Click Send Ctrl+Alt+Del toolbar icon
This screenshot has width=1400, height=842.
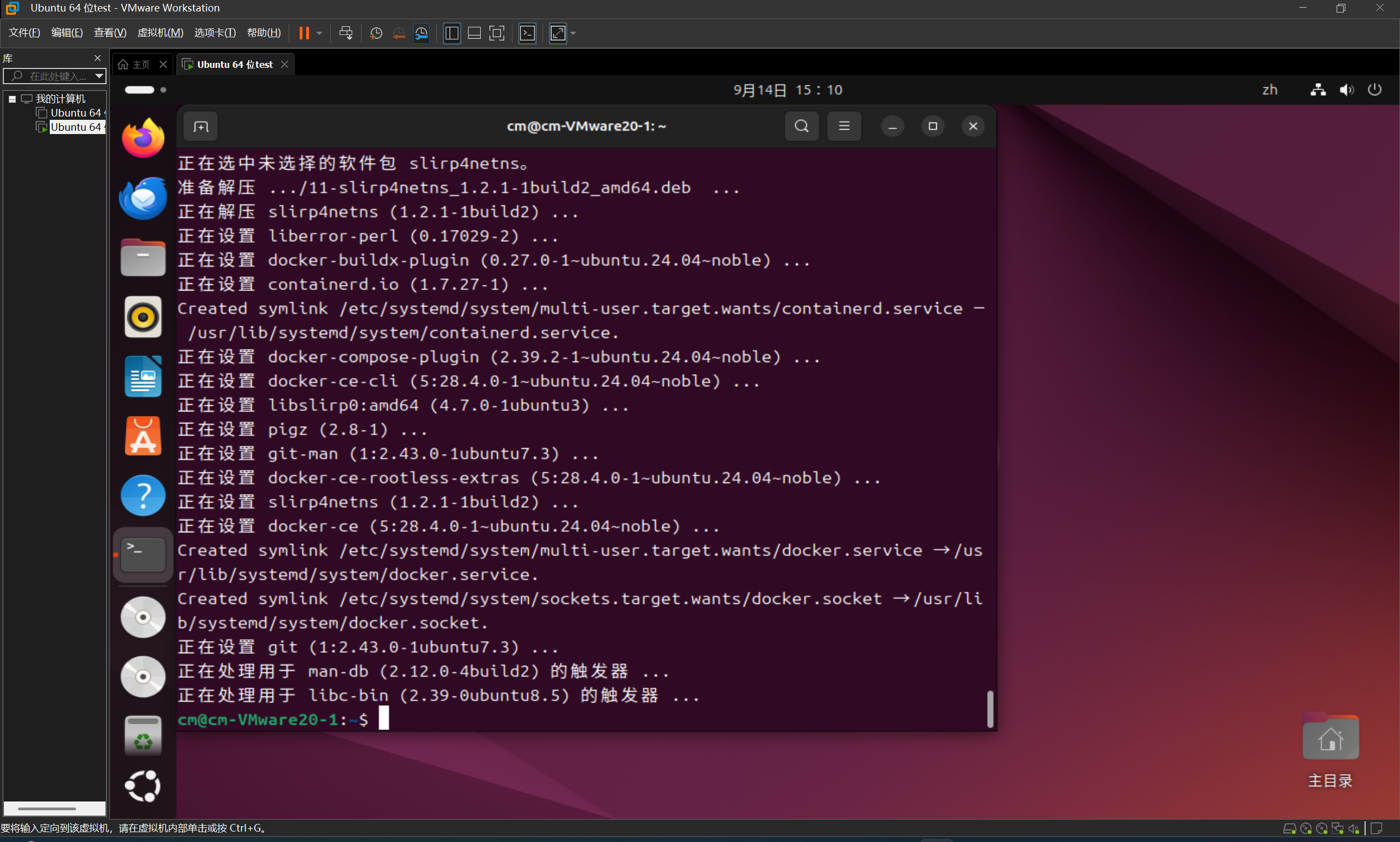click(345, 33)
